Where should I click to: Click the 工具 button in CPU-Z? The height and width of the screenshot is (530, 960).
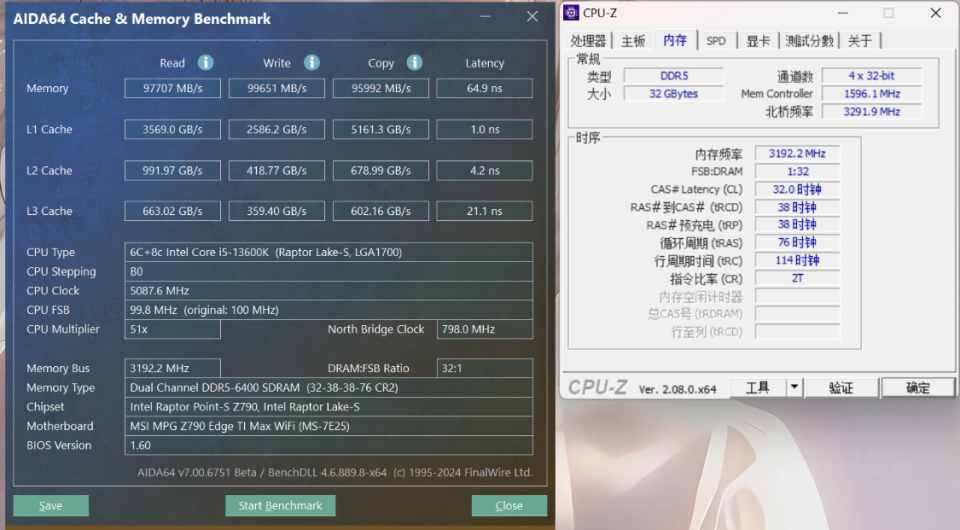coord(758,387)
